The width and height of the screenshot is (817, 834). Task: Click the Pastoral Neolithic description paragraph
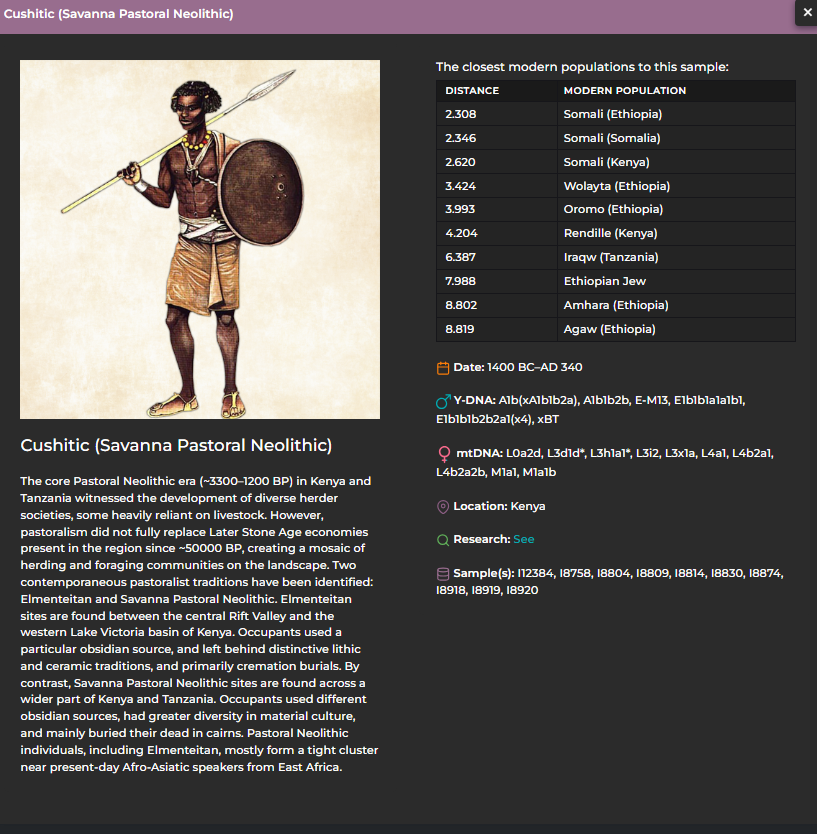[x=199, y=624]
